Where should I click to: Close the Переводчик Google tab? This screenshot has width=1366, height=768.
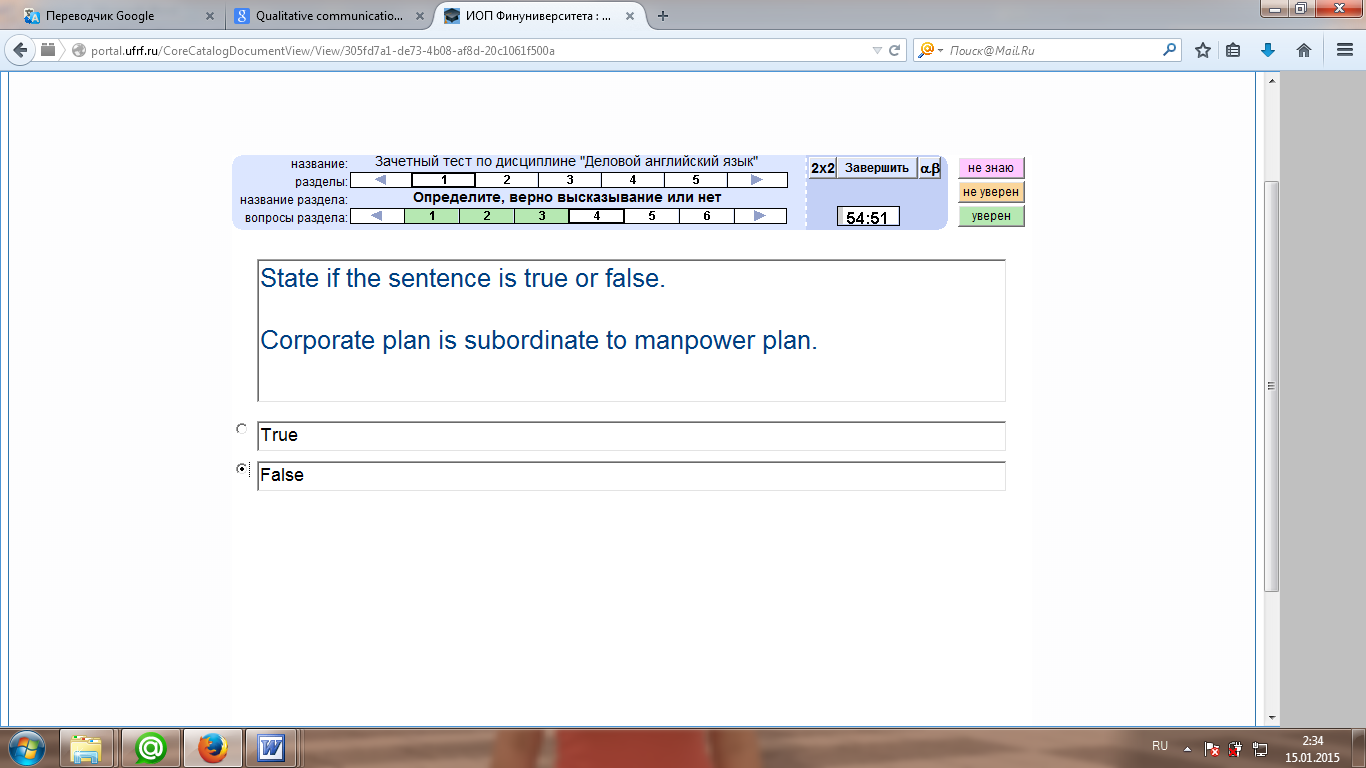(210, 16)
